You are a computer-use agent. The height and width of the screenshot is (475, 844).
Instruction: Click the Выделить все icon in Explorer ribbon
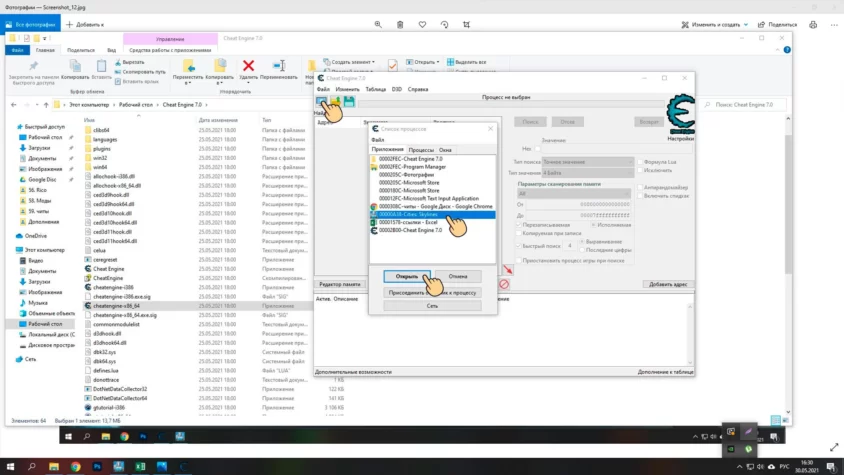[x=451, y=62]
